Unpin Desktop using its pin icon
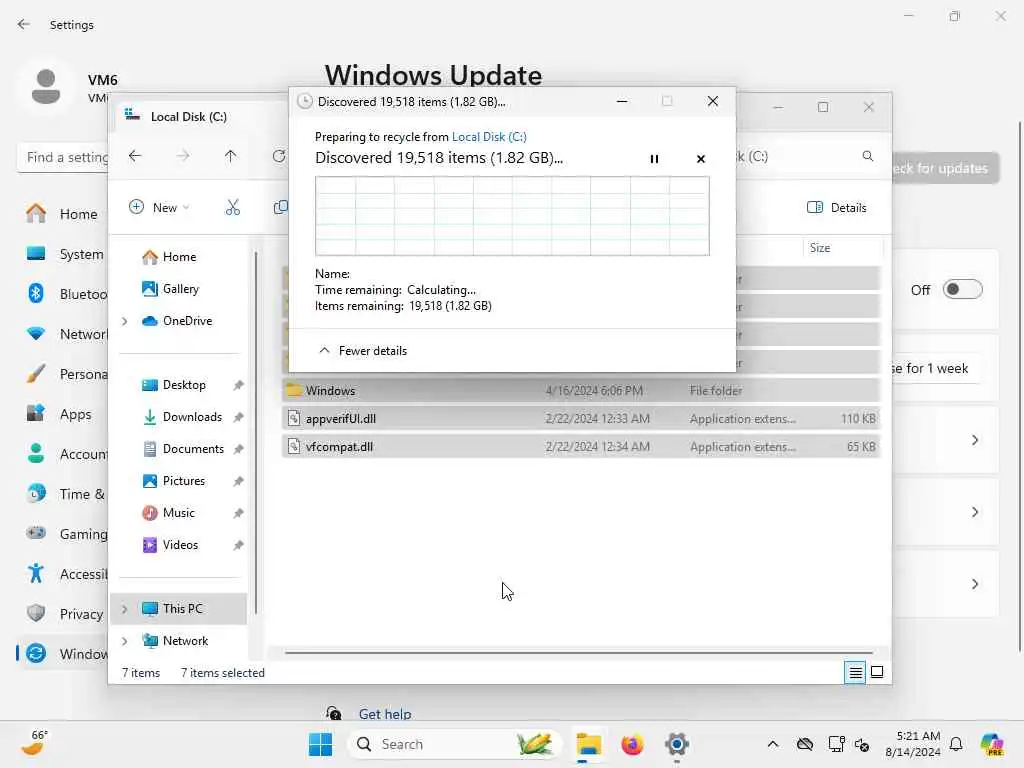The image size is (1024, 768). 238,385
